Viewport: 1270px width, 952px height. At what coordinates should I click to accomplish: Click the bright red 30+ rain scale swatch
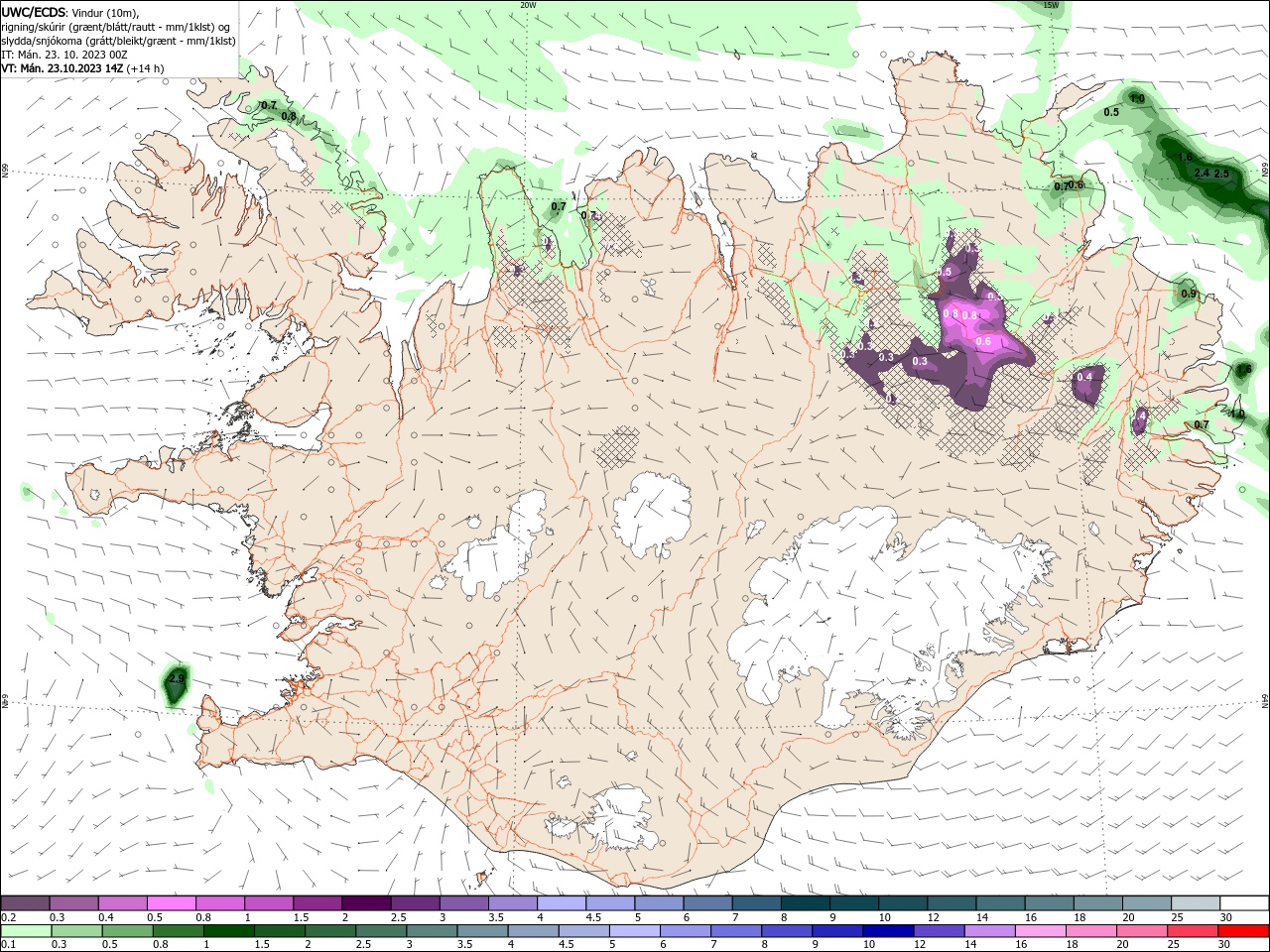(1243, 931)
